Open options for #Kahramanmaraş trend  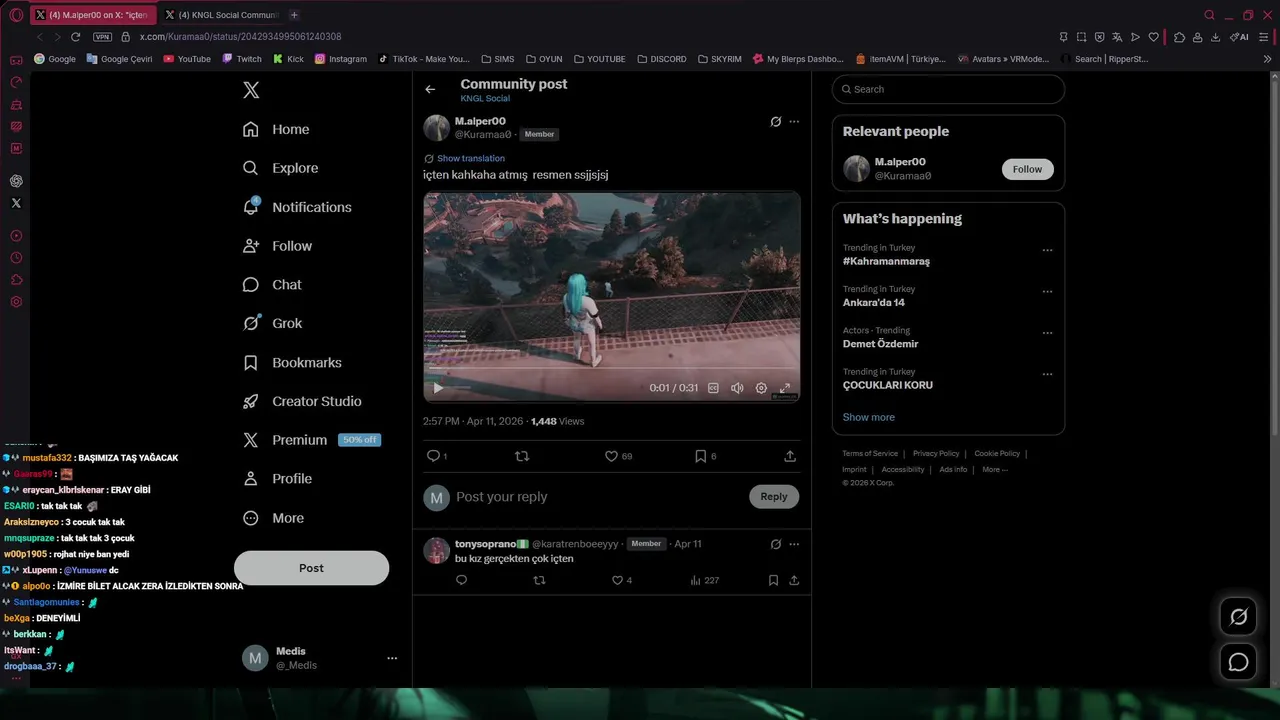[1047, 250]
